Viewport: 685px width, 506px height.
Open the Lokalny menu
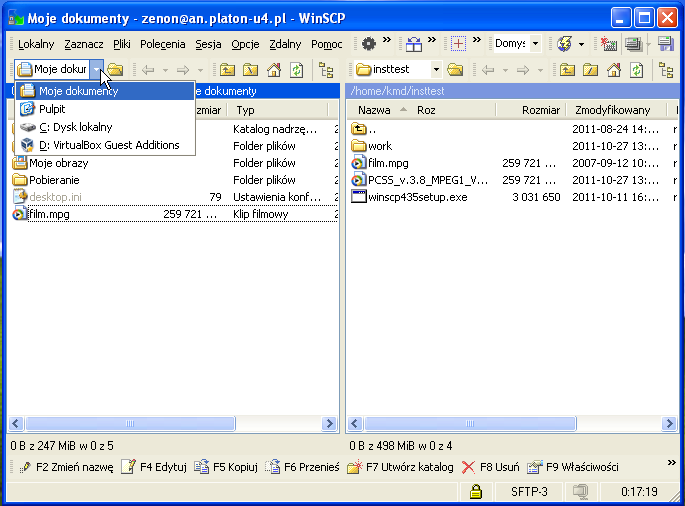[36, 44]
